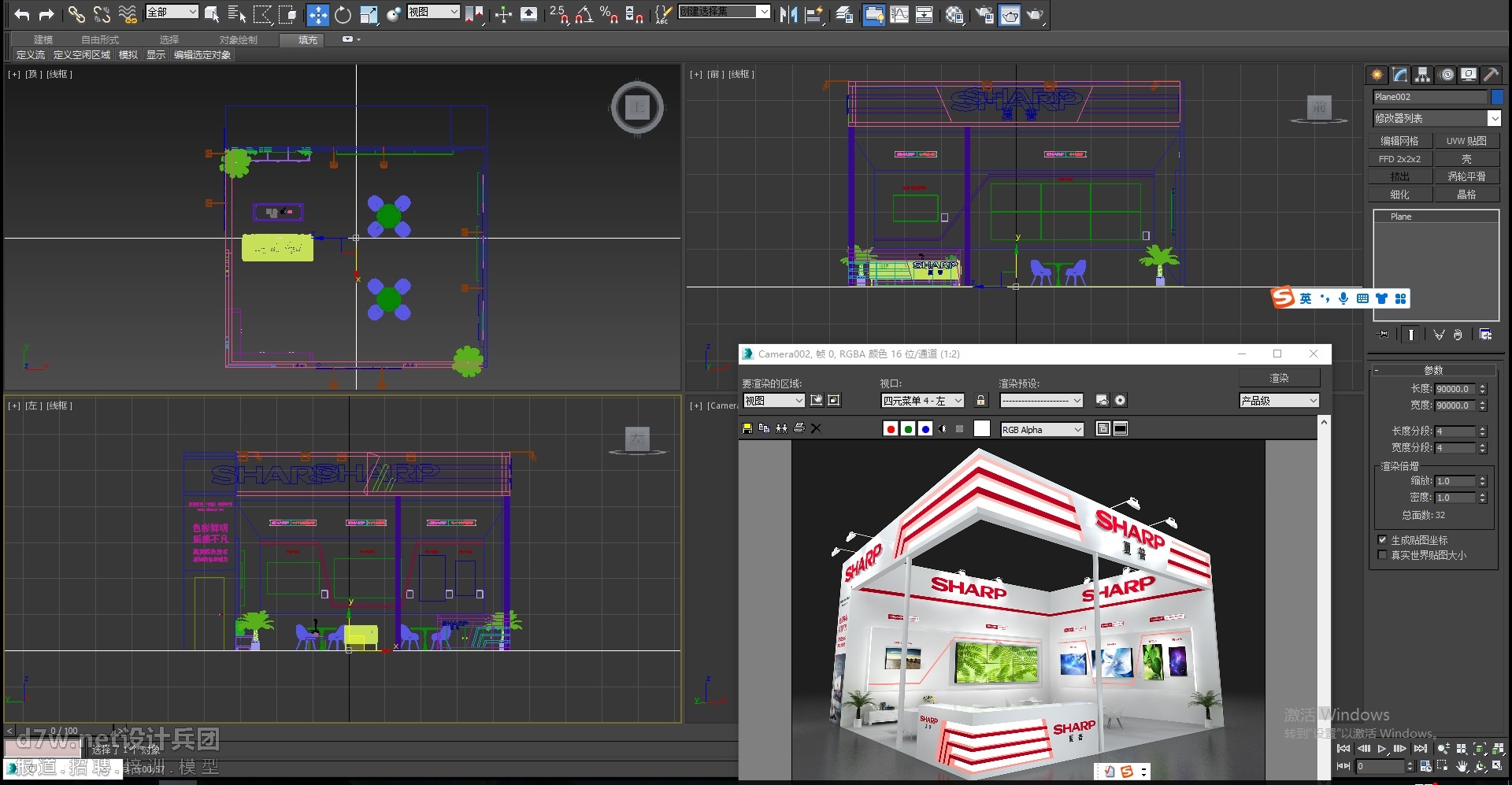Click the Rendered Frame Window teapot icon
1512x785 pixels.
[x=1010, y=14]
